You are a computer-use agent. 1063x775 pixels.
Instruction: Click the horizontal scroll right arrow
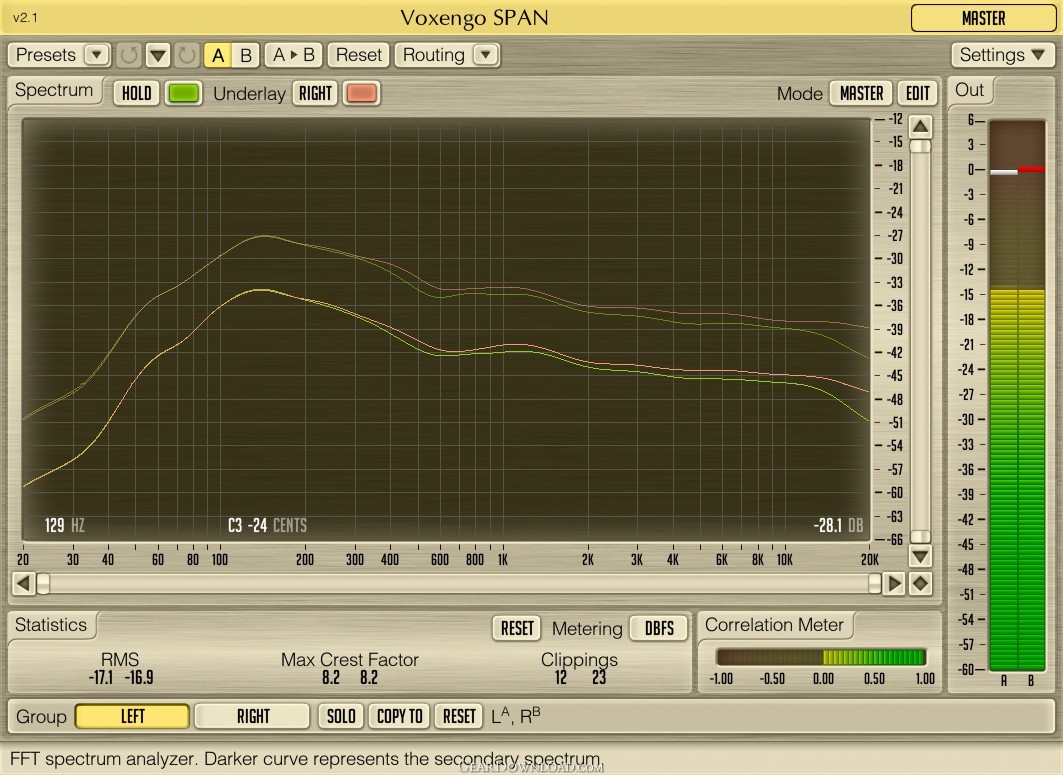894,583
